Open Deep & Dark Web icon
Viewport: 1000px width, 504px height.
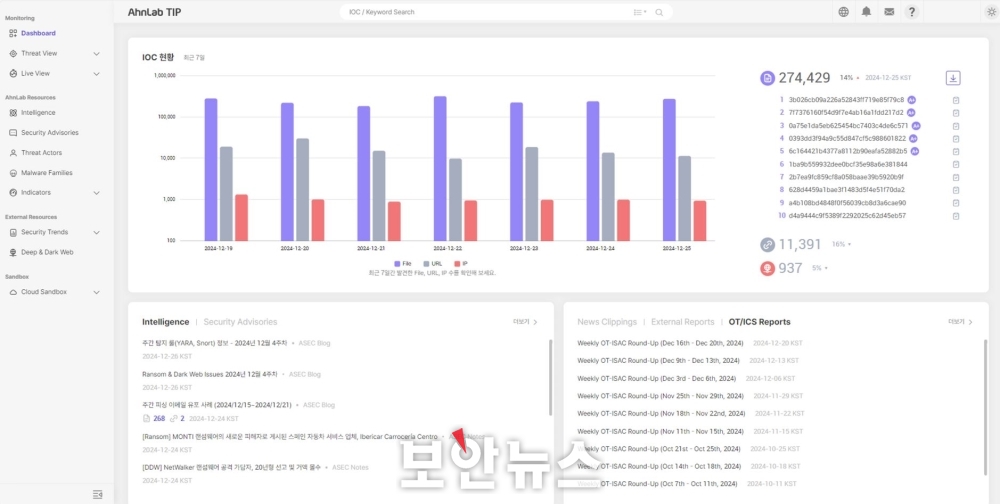[x=13, y=253]
